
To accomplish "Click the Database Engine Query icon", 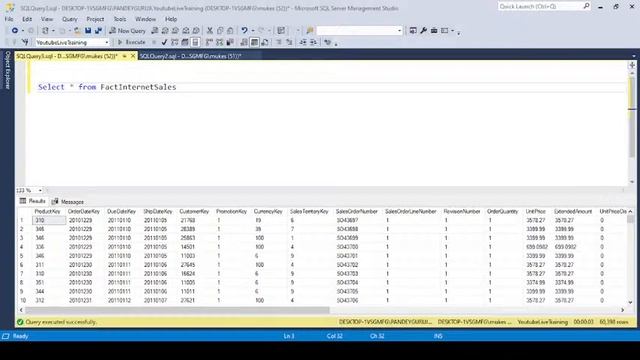I will tap(155, 31).
